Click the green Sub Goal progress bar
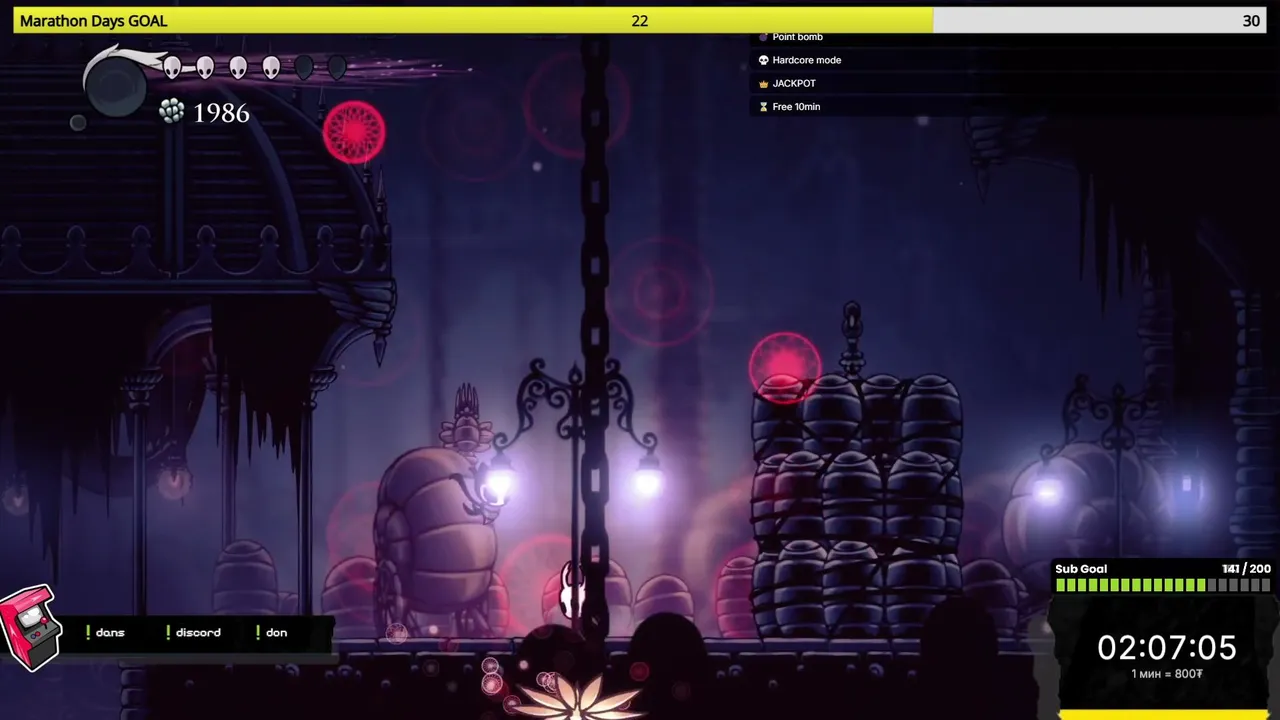This screenshot has width=1280, height=720. [x=1163, y=586]
